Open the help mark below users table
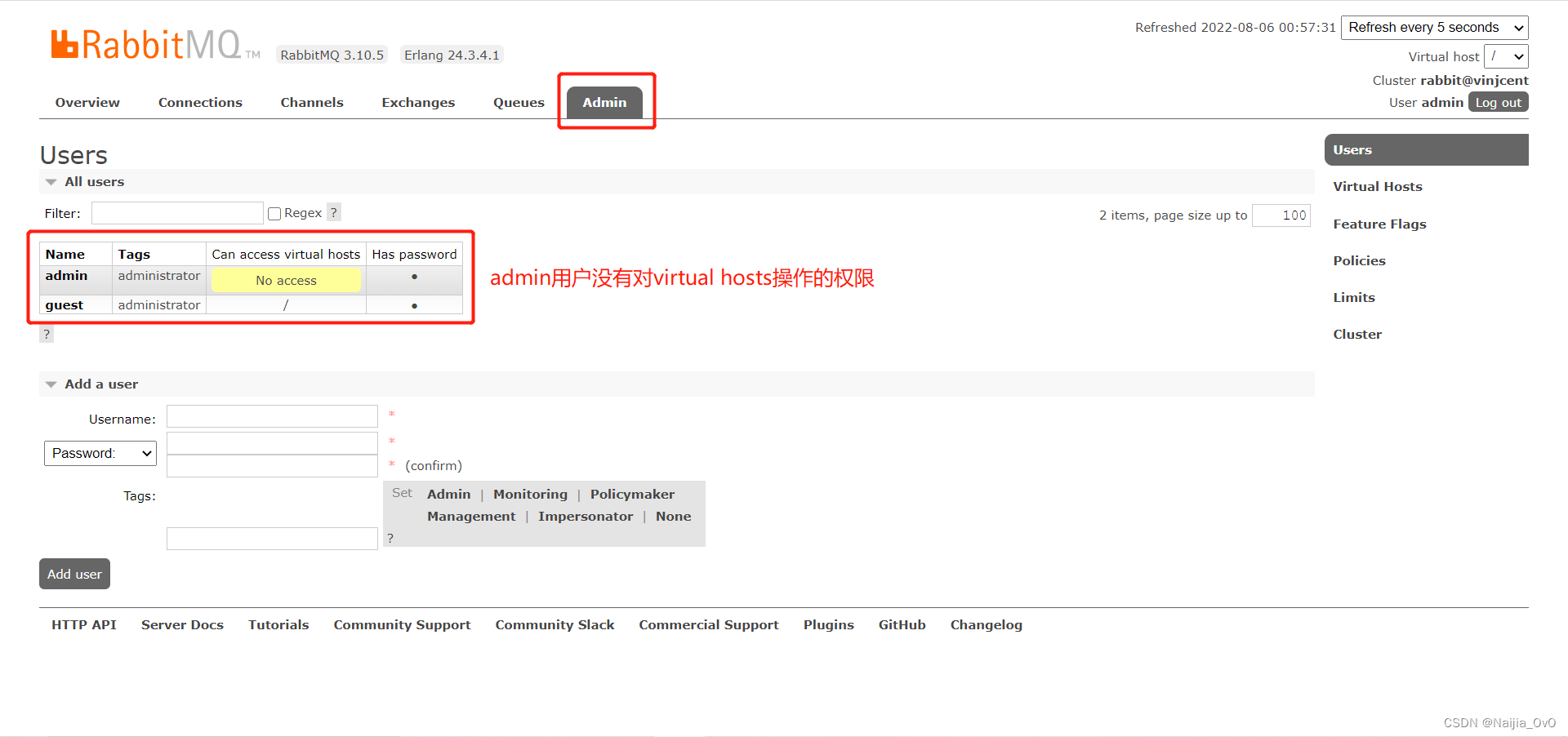 (47, 334)
